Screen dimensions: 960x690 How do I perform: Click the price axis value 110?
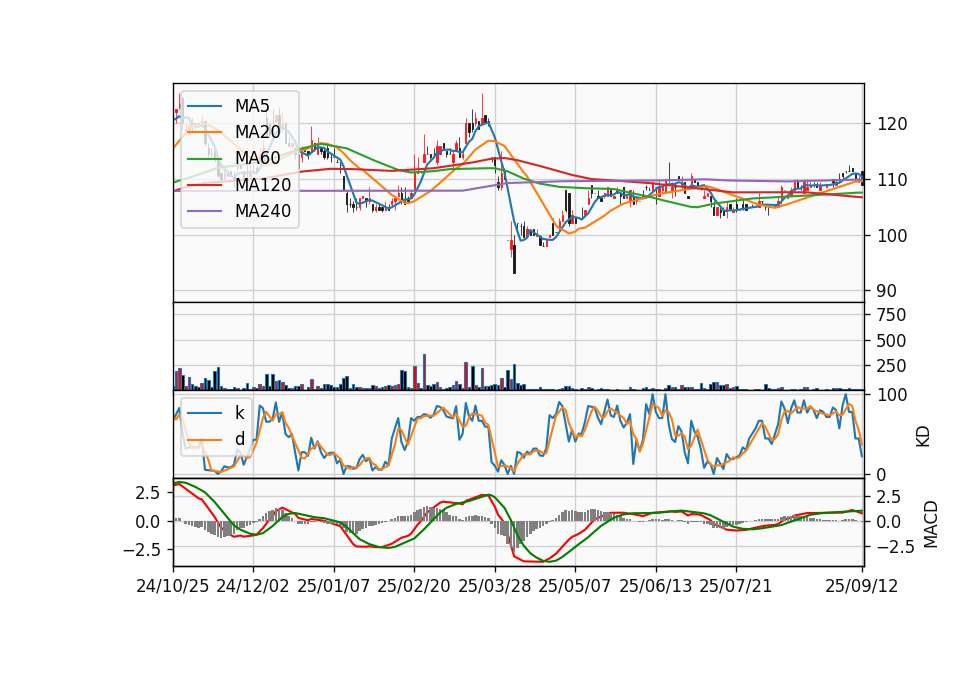pyautogui.click(x=893, y=180)
